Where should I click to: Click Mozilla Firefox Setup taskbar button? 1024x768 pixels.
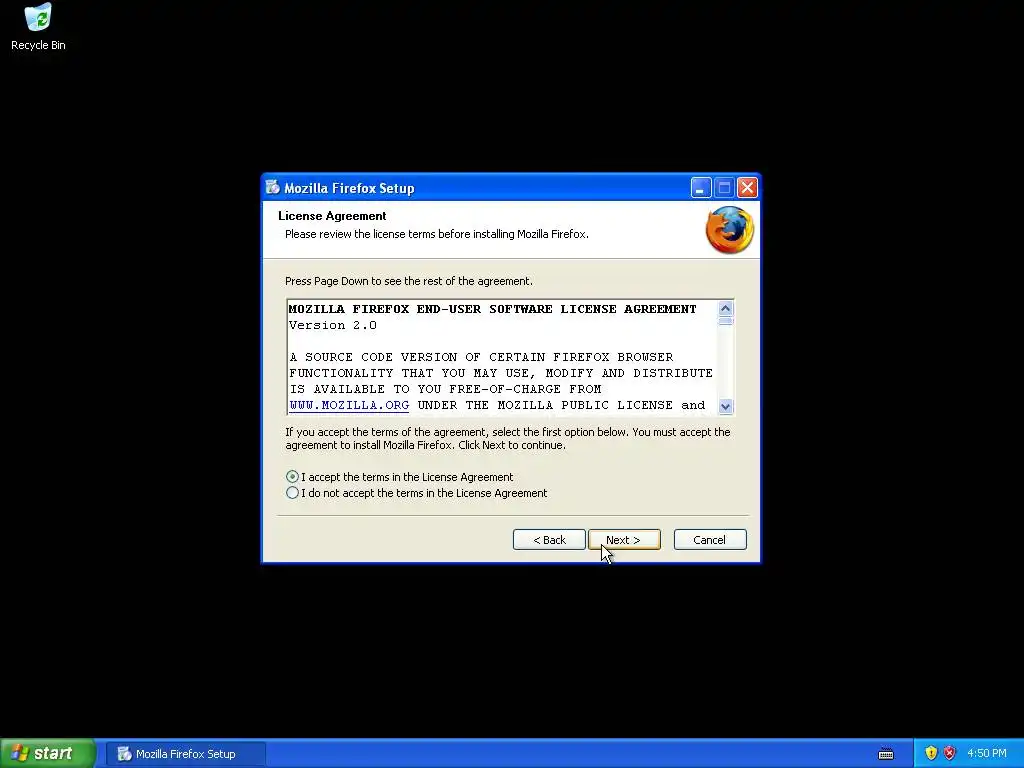click(186, 754)
